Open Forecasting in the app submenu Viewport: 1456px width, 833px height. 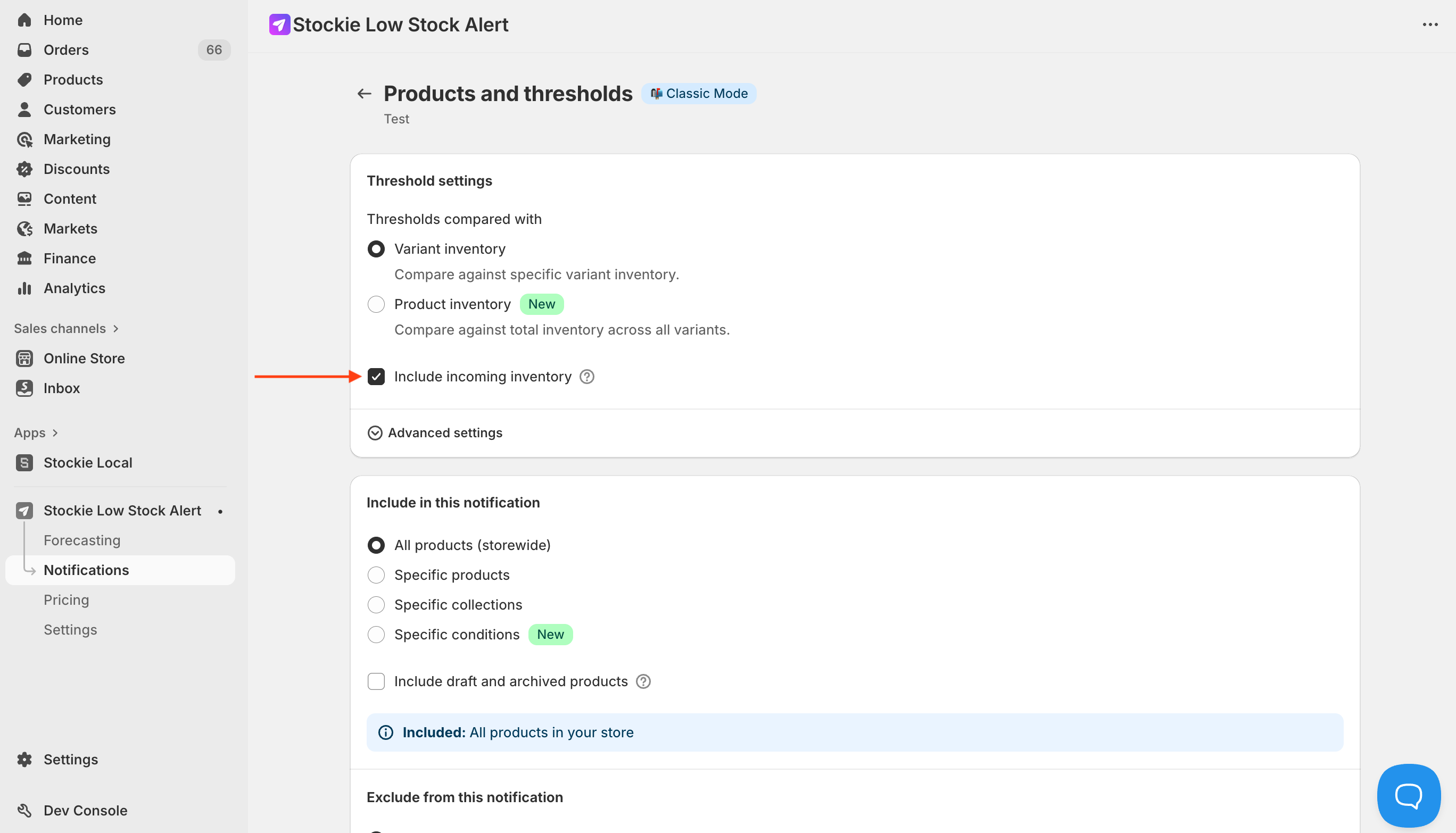[x=82, y=540]
